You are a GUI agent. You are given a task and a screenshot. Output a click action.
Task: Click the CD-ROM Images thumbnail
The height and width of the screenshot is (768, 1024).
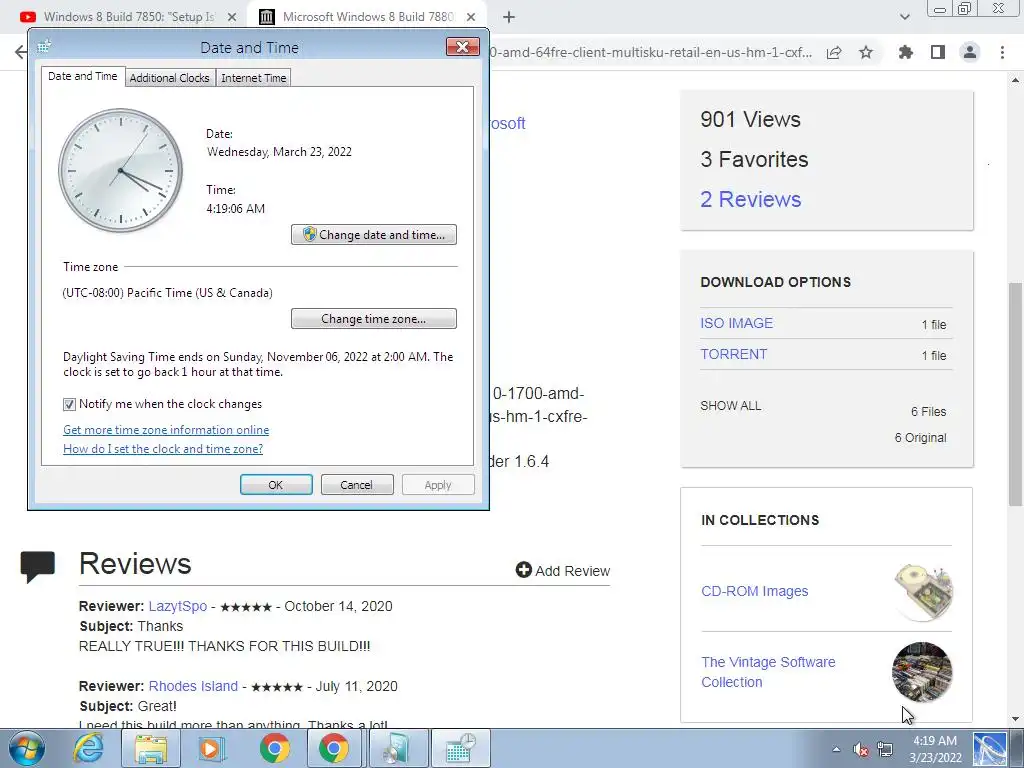[923, 591]
